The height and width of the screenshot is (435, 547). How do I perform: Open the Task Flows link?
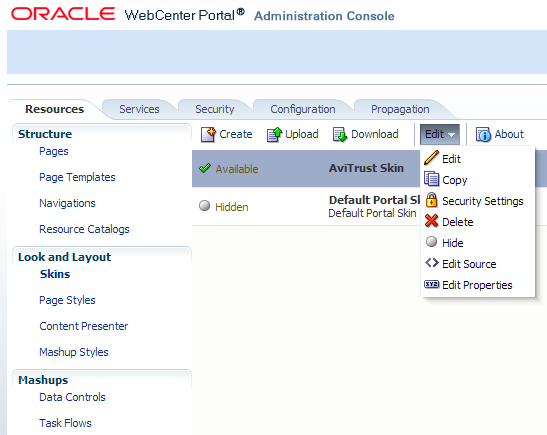coord(65,423)
